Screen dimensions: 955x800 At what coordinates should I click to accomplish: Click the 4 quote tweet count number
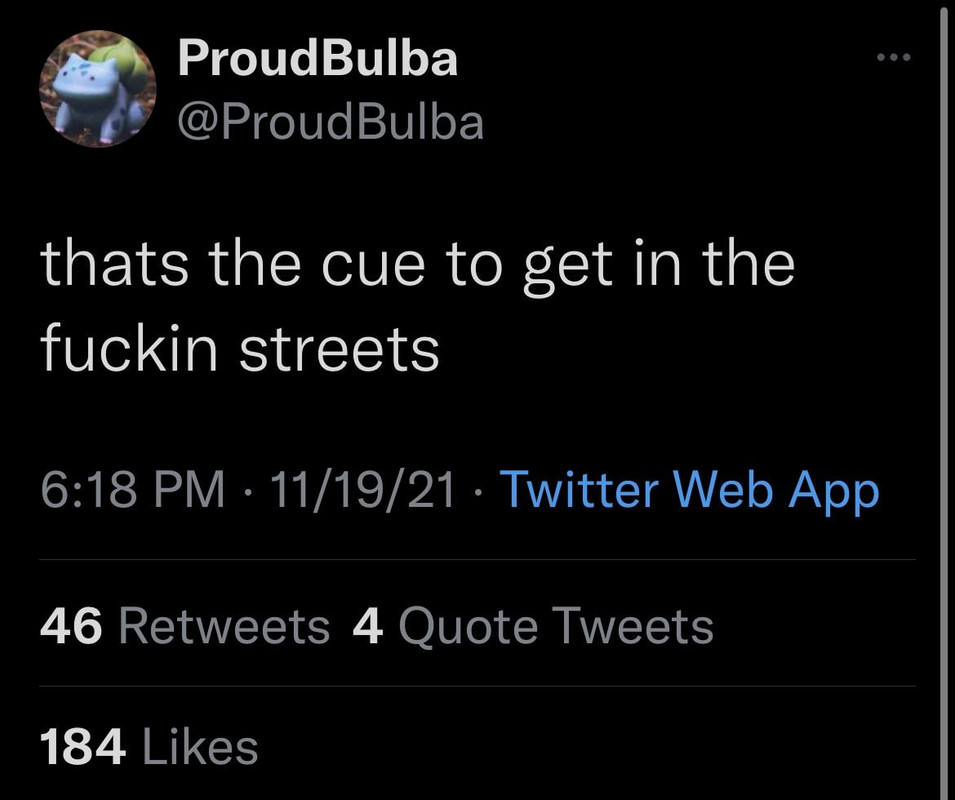point(368,627)
